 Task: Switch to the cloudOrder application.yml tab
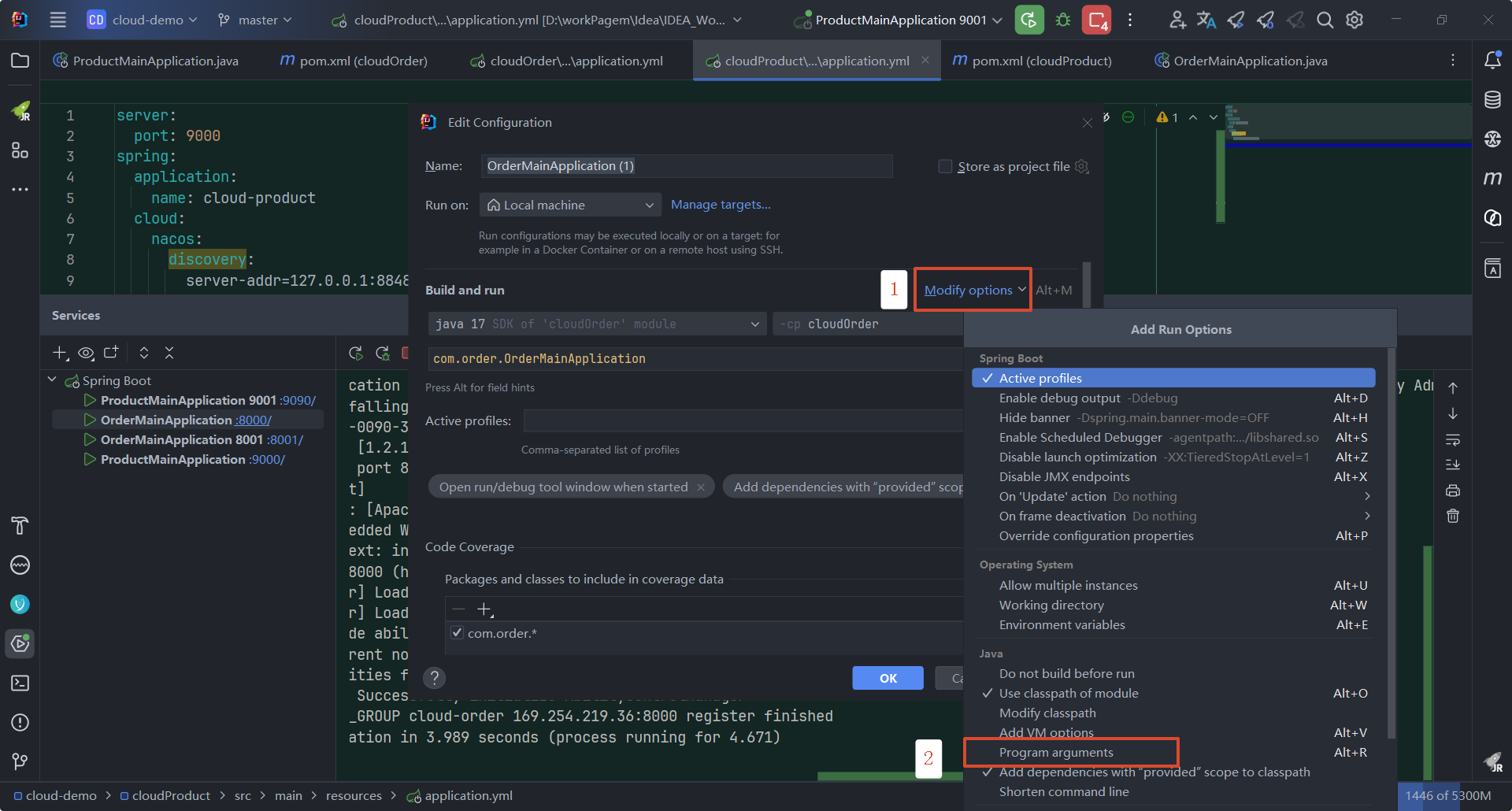[x=567, y=61]
